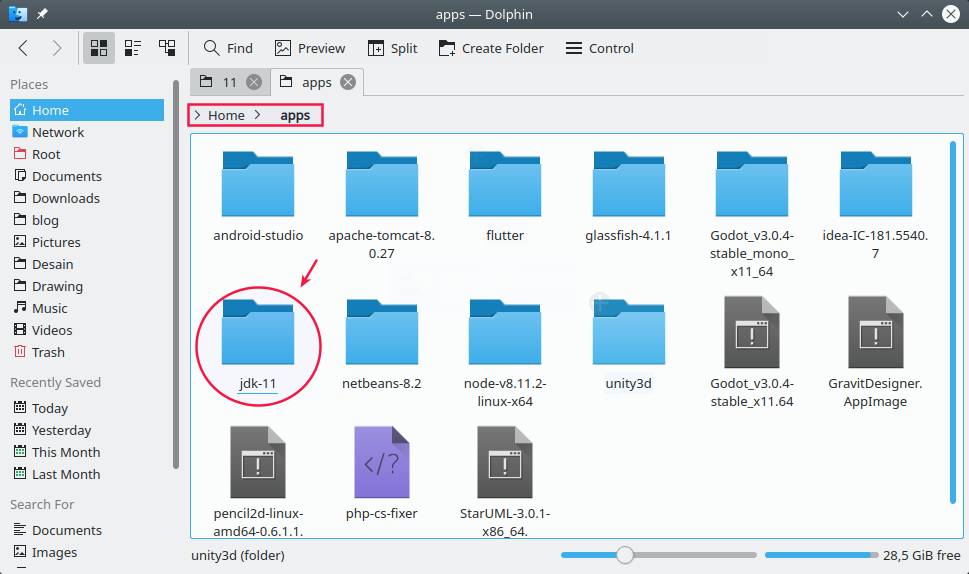Adjust the icon zoom slider
The image size is (969, 574).
pos(625,555)
